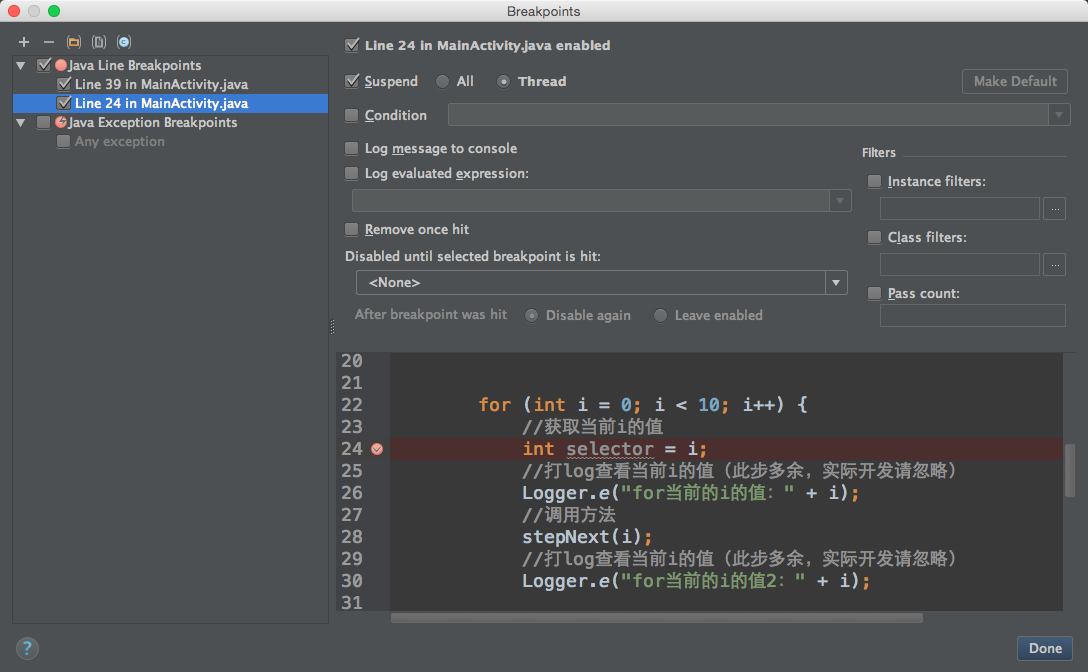
Task: Collapse Java Line Breakpoints tree node
Action: coord(21,66)
